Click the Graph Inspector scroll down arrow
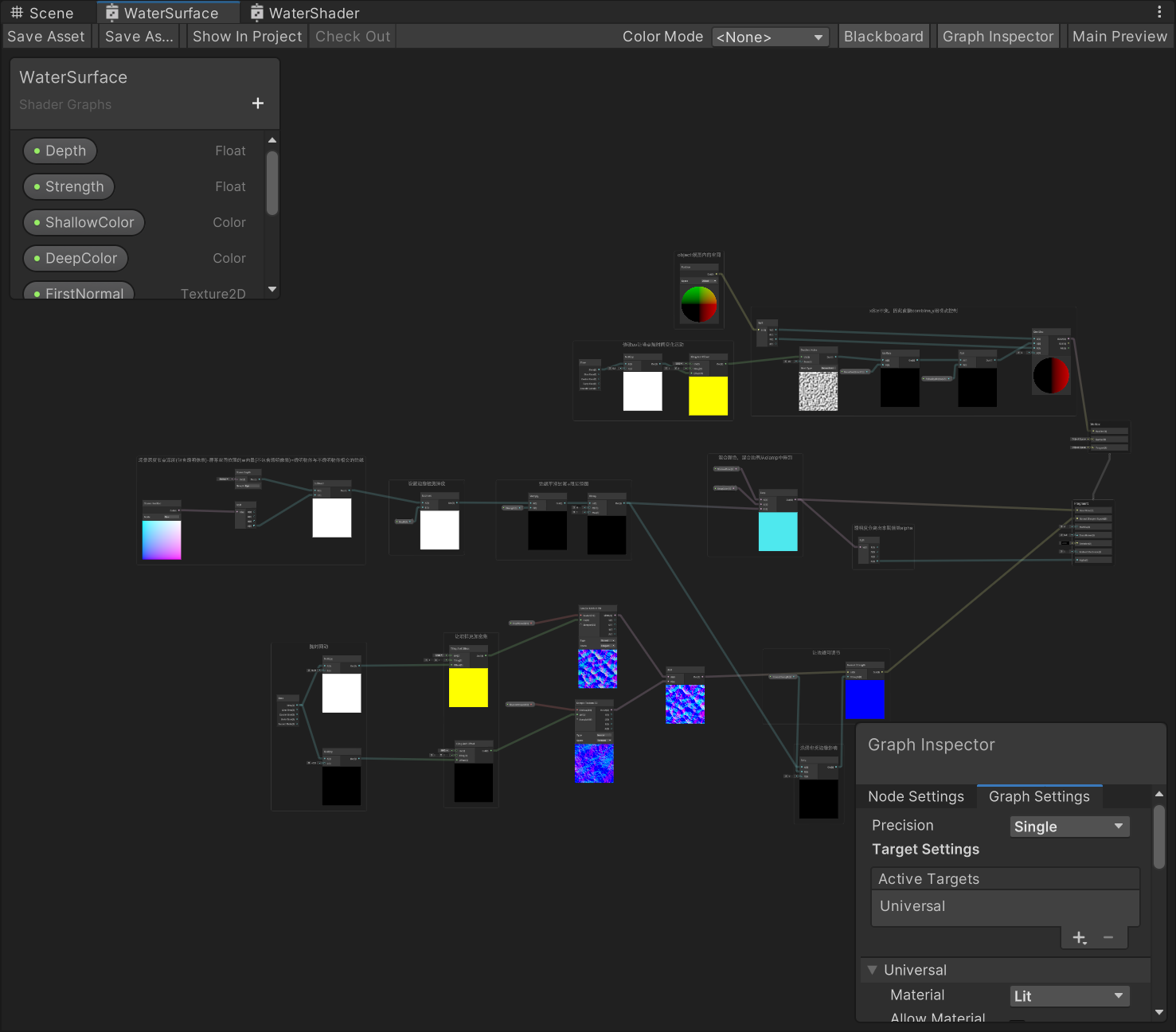This screenshot has width=1176, height=1032. point(1159,1012)
